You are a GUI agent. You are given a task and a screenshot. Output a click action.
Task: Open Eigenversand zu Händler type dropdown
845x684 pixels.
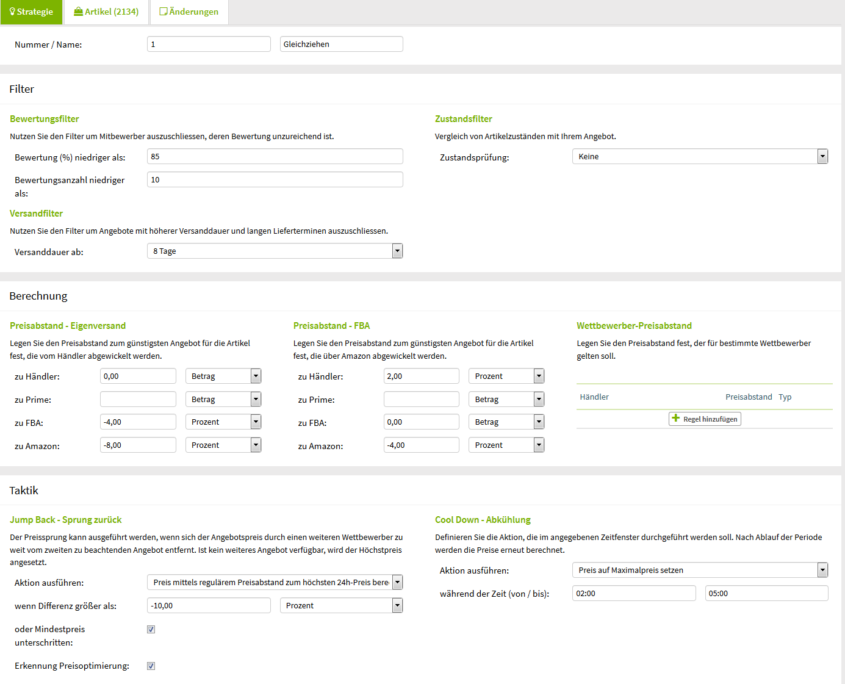[x=223, y=376]
